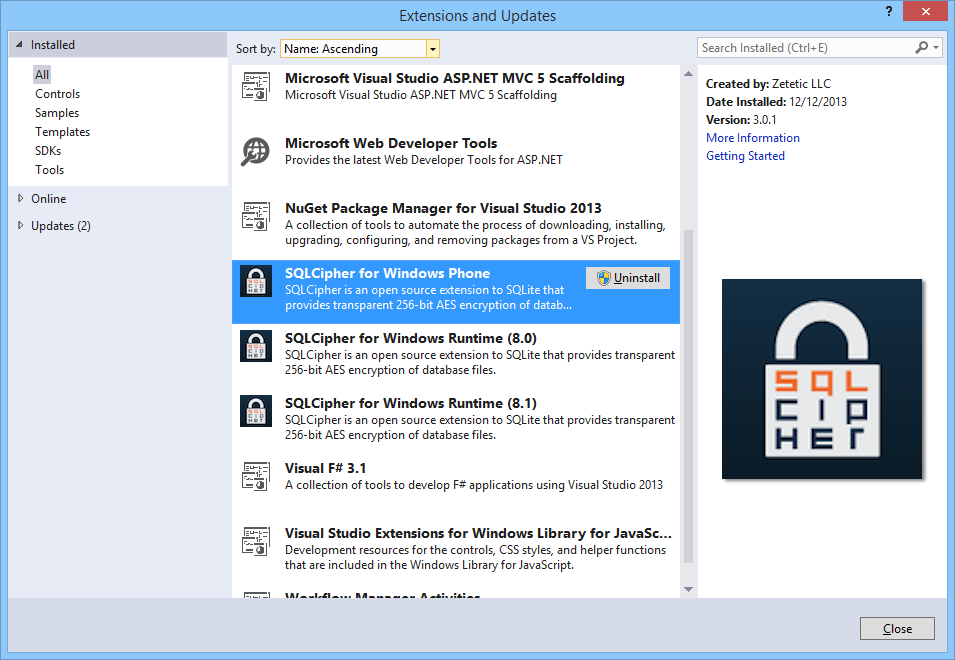The width and height of the screenshot is (955, 660).
Task: Select the Controls category
Action: pyautogui.click(x=57, y=94)
